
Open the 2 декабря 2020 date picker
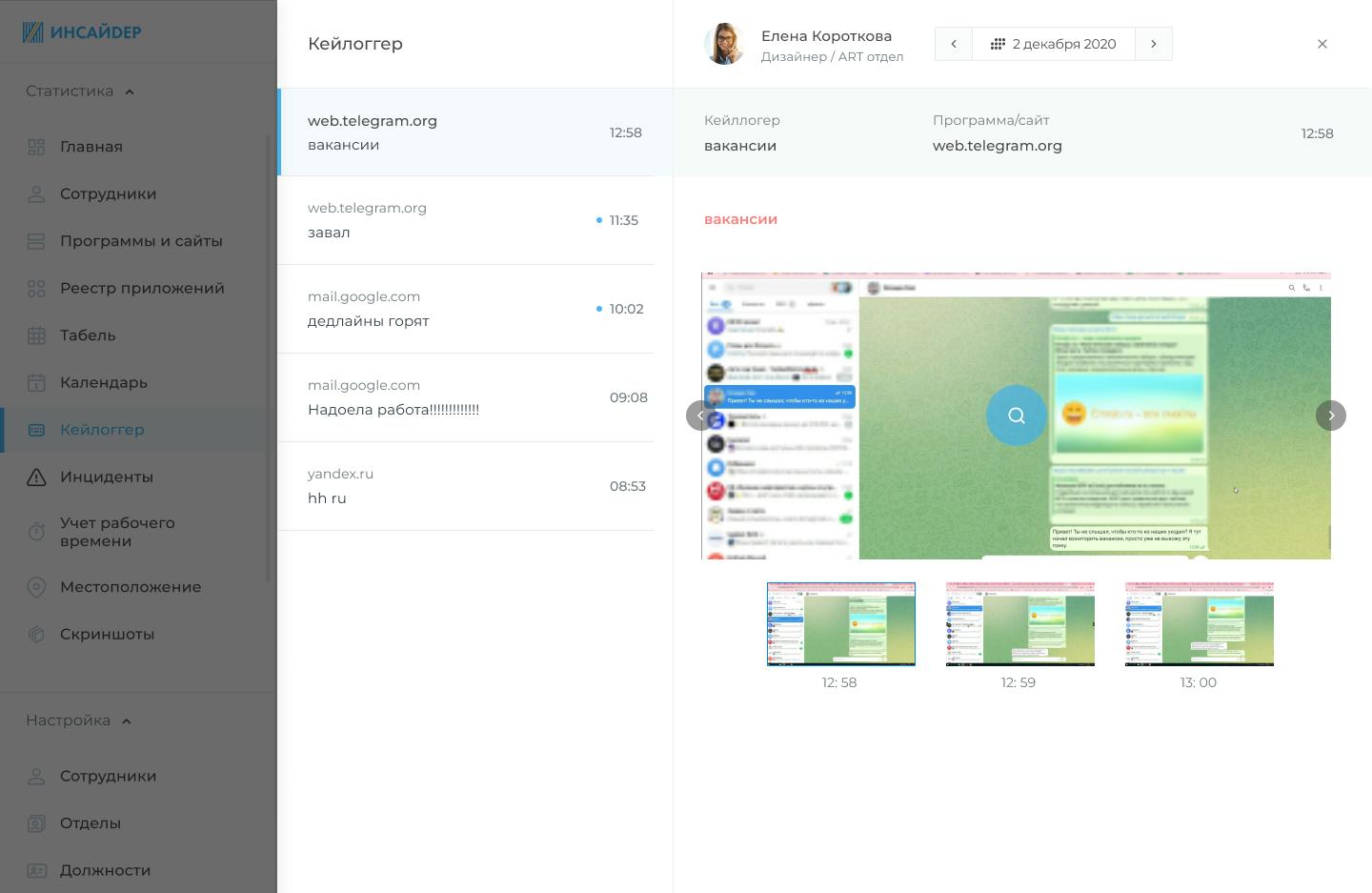coord(1053,44)
